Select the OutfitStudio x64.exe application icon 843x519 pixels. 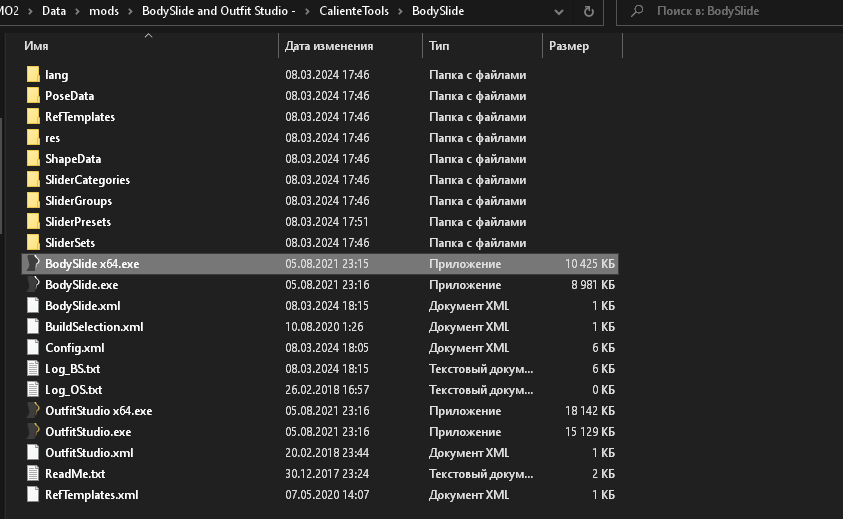pos(33,410)
